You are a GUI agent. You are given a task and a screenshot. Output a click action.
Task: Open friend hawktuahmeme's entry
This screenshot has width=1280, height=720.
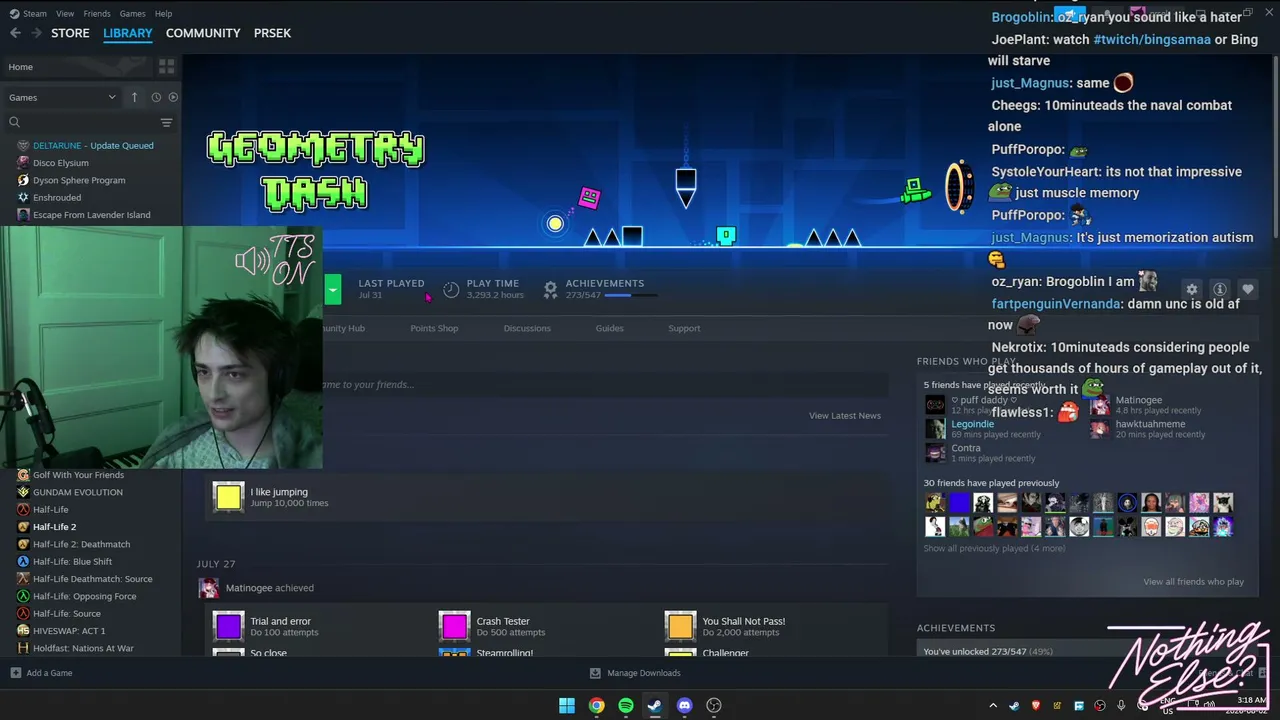click(1150, 424)
